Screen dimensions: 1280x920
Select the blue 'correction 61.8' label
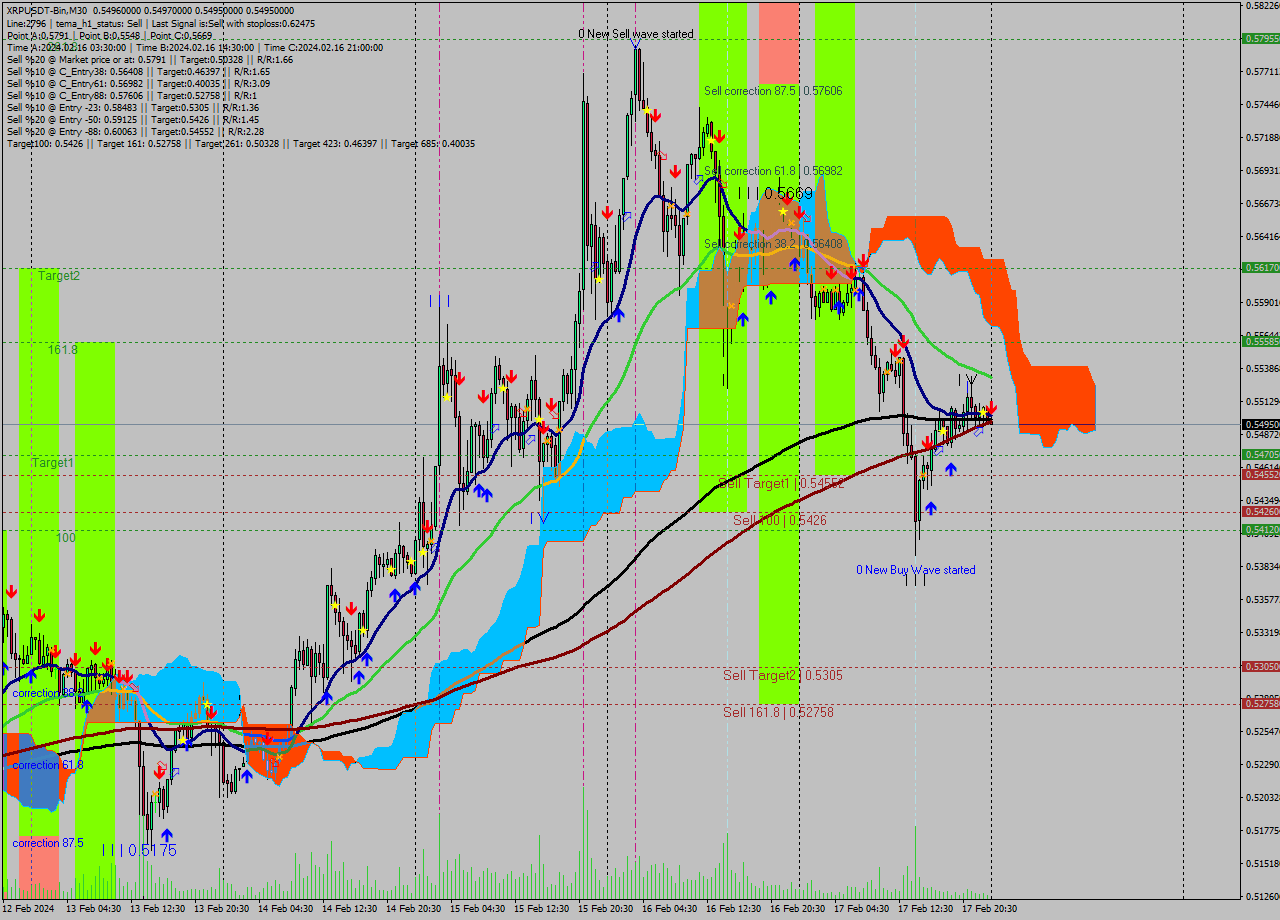click(48, 765)
